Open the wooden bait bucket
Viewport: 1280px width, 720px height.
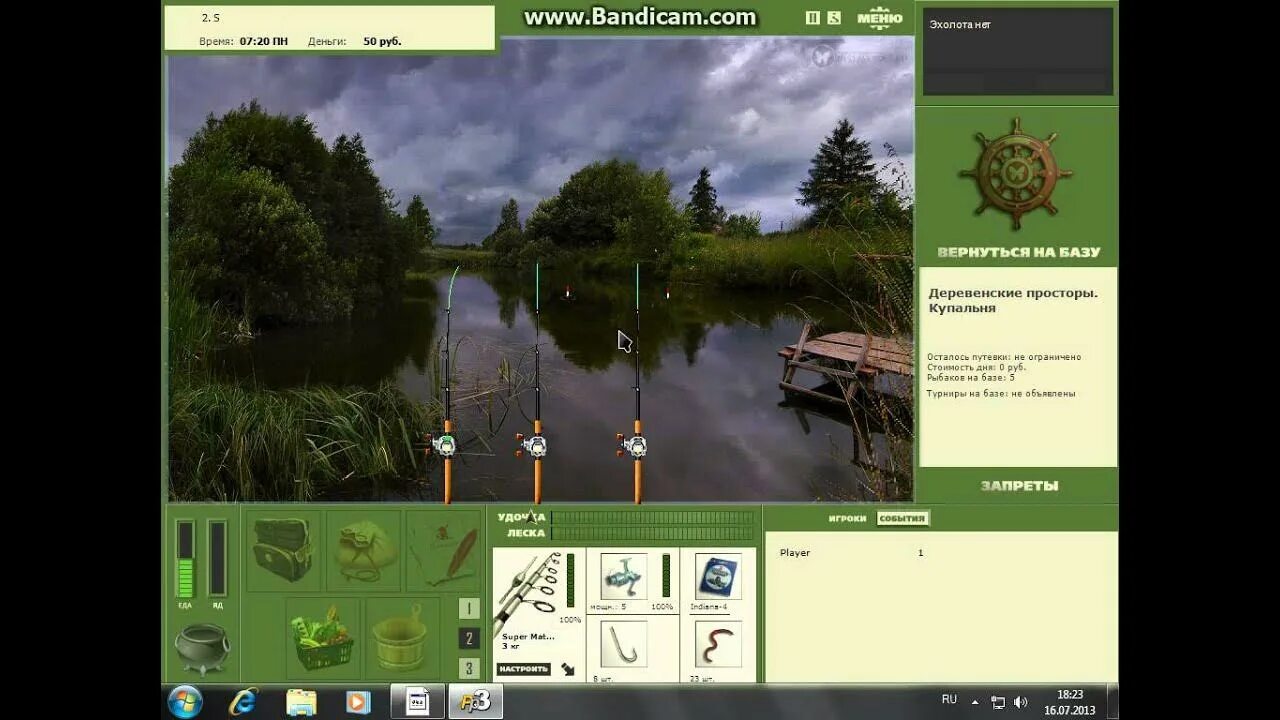click(x=402, y=638)
